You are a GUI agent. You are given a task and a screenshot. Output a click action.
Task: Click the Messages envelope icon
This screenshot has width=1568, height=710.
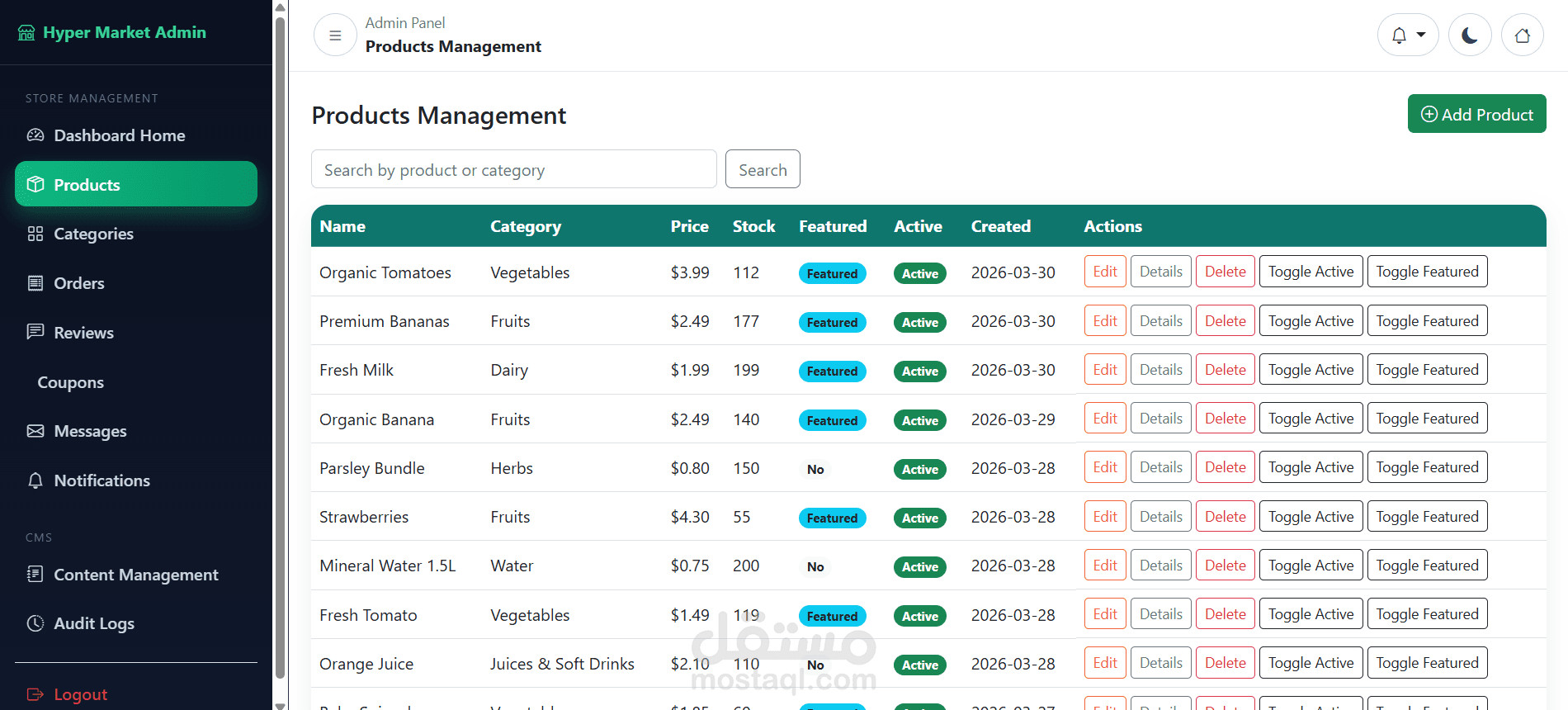pos(35,431)
